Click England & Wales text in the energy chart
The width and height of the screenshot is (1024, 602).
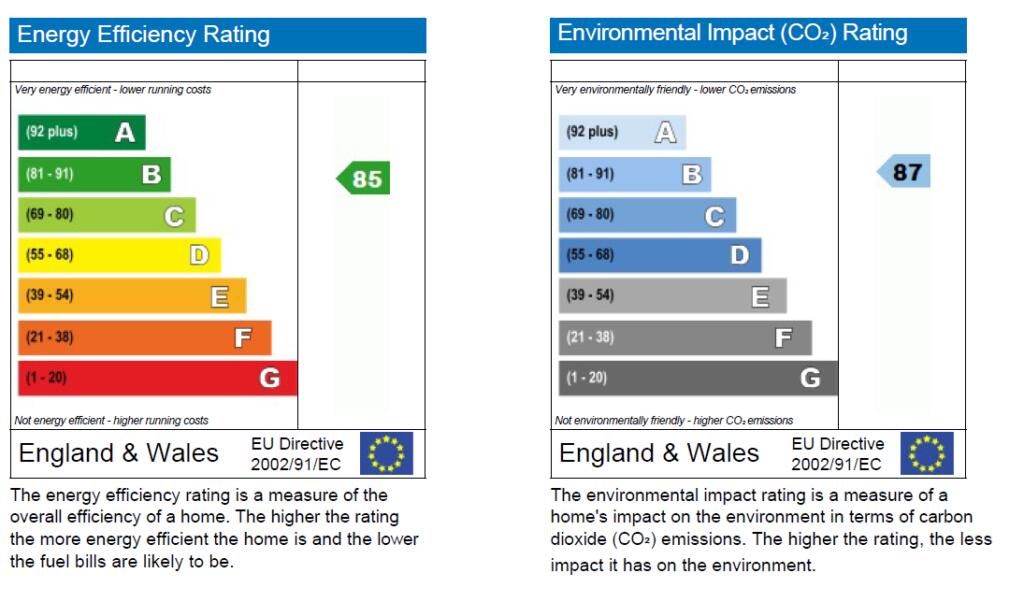tap(119, 453)
